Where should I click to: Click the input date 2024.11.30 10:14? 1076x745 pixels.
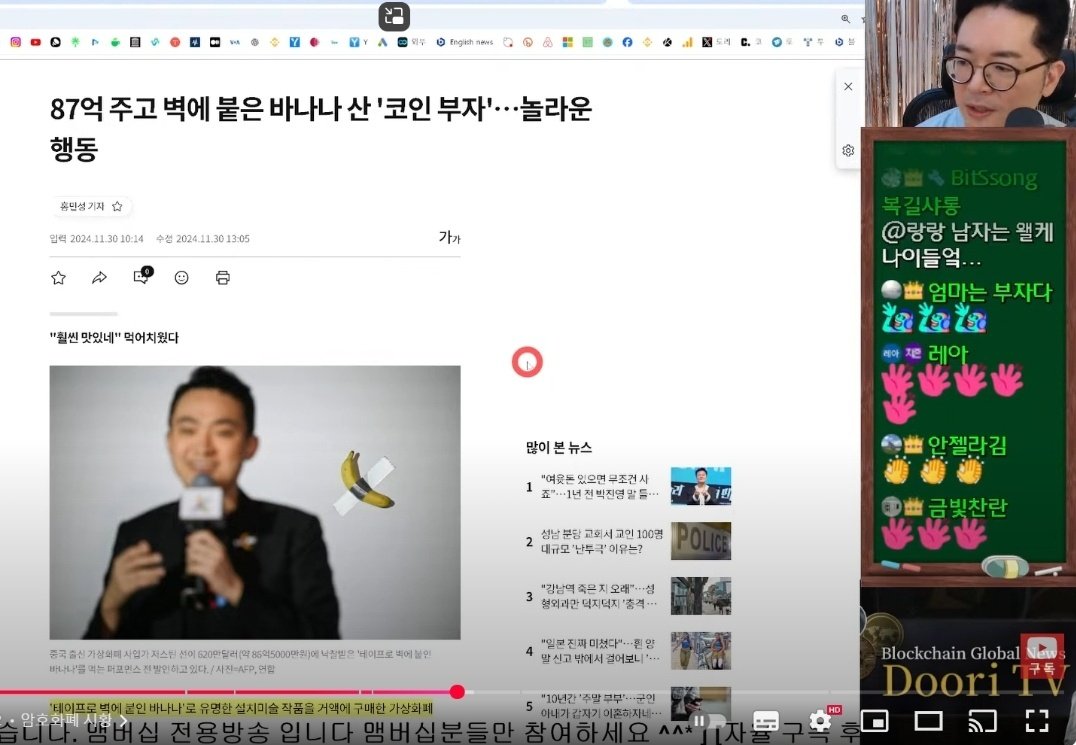(x=106, y=239)
